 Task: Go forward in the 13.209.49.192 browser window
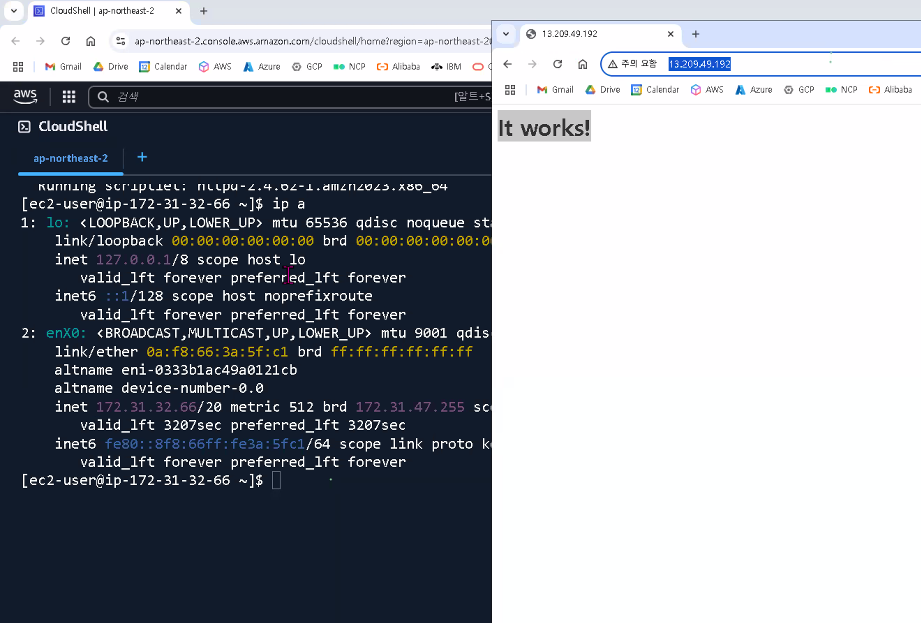point(532,64)
